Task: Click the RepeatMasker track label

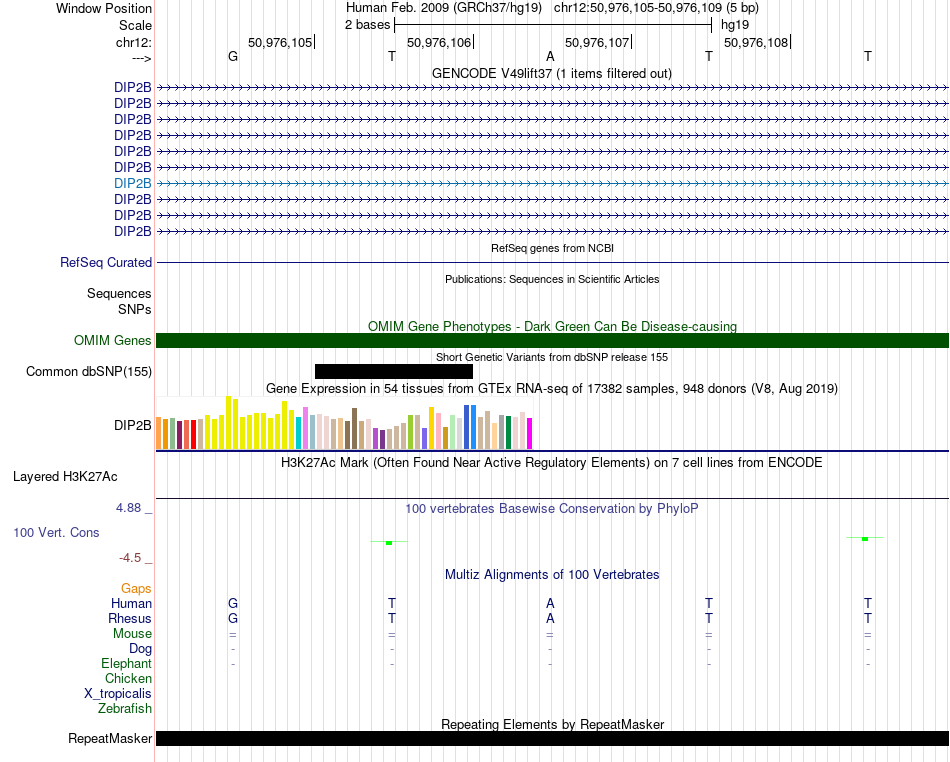Action: click(x=110, y=738)
